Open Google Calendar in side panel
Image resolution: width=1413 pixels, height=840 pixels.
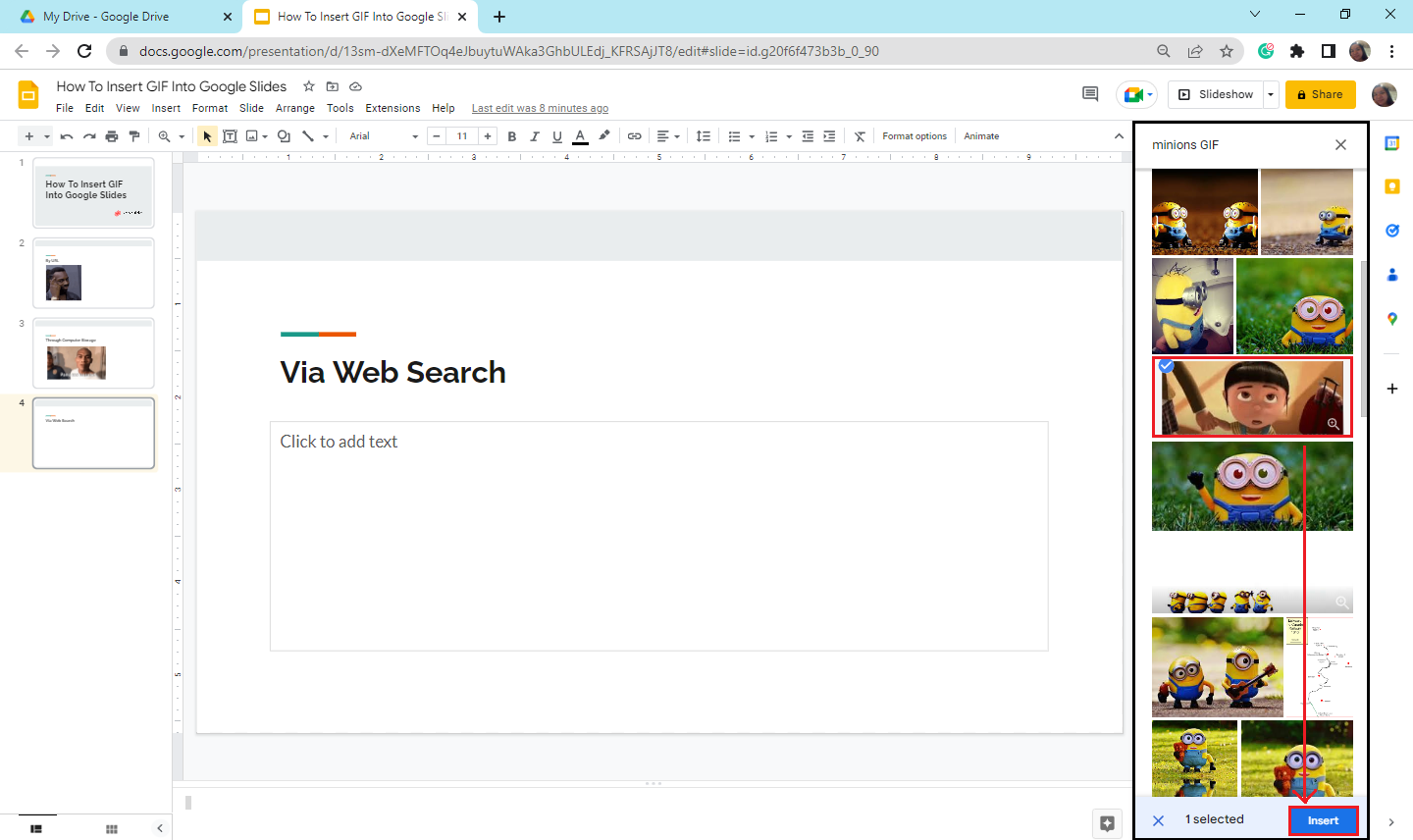pos(1391,143)
